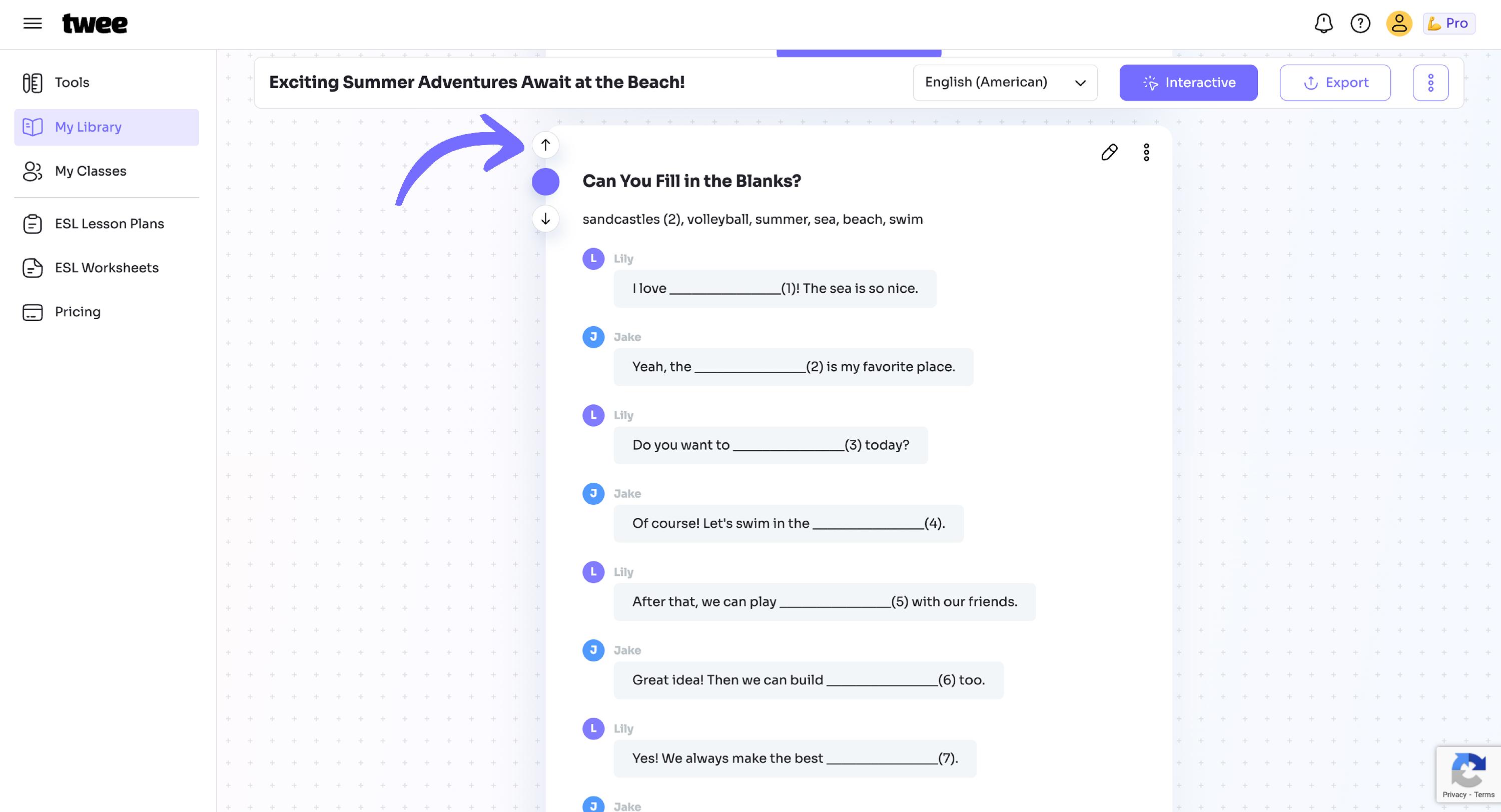This screenshot has width=1501, height=812.
Task: Move the exercise block up with arrow
Action: coord(545,145)
